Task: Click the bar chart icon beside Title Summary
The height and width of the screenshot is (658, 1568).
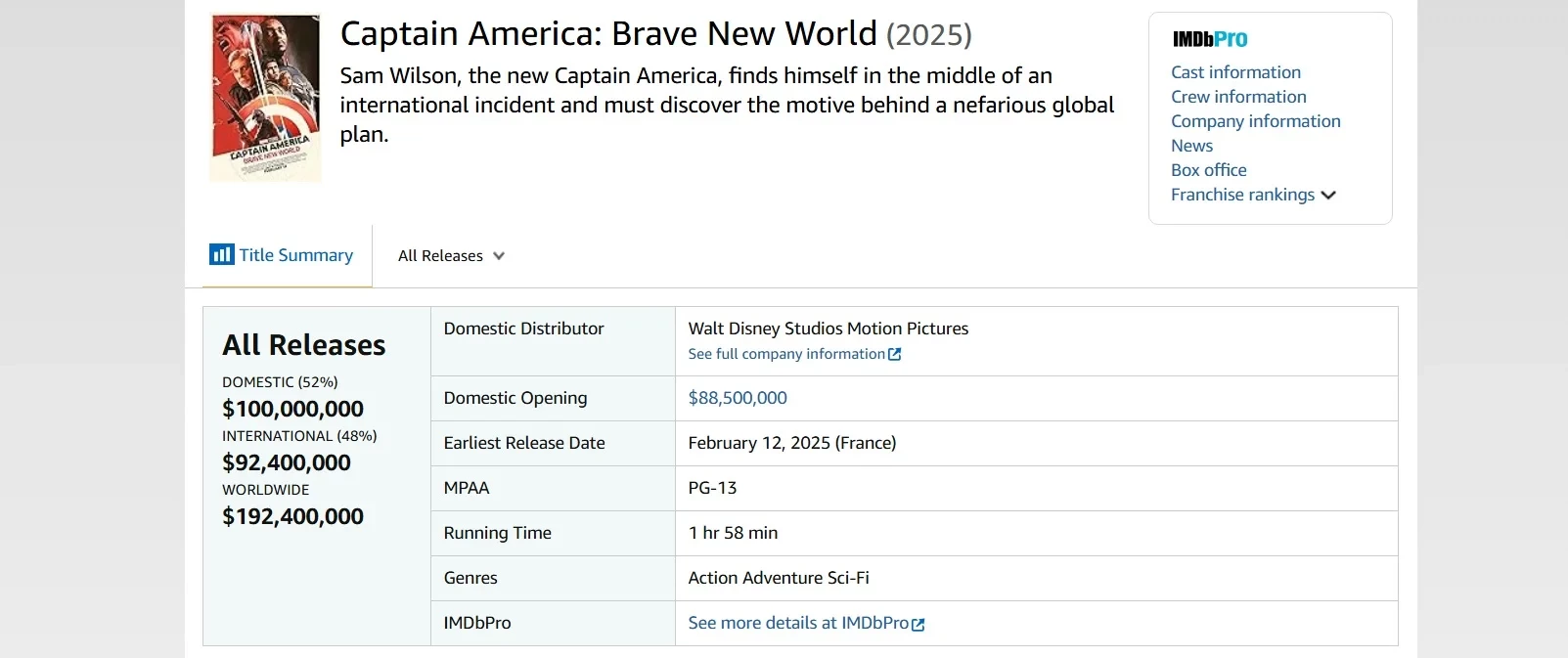Action: pyautogui.click(x=221, y=255)
